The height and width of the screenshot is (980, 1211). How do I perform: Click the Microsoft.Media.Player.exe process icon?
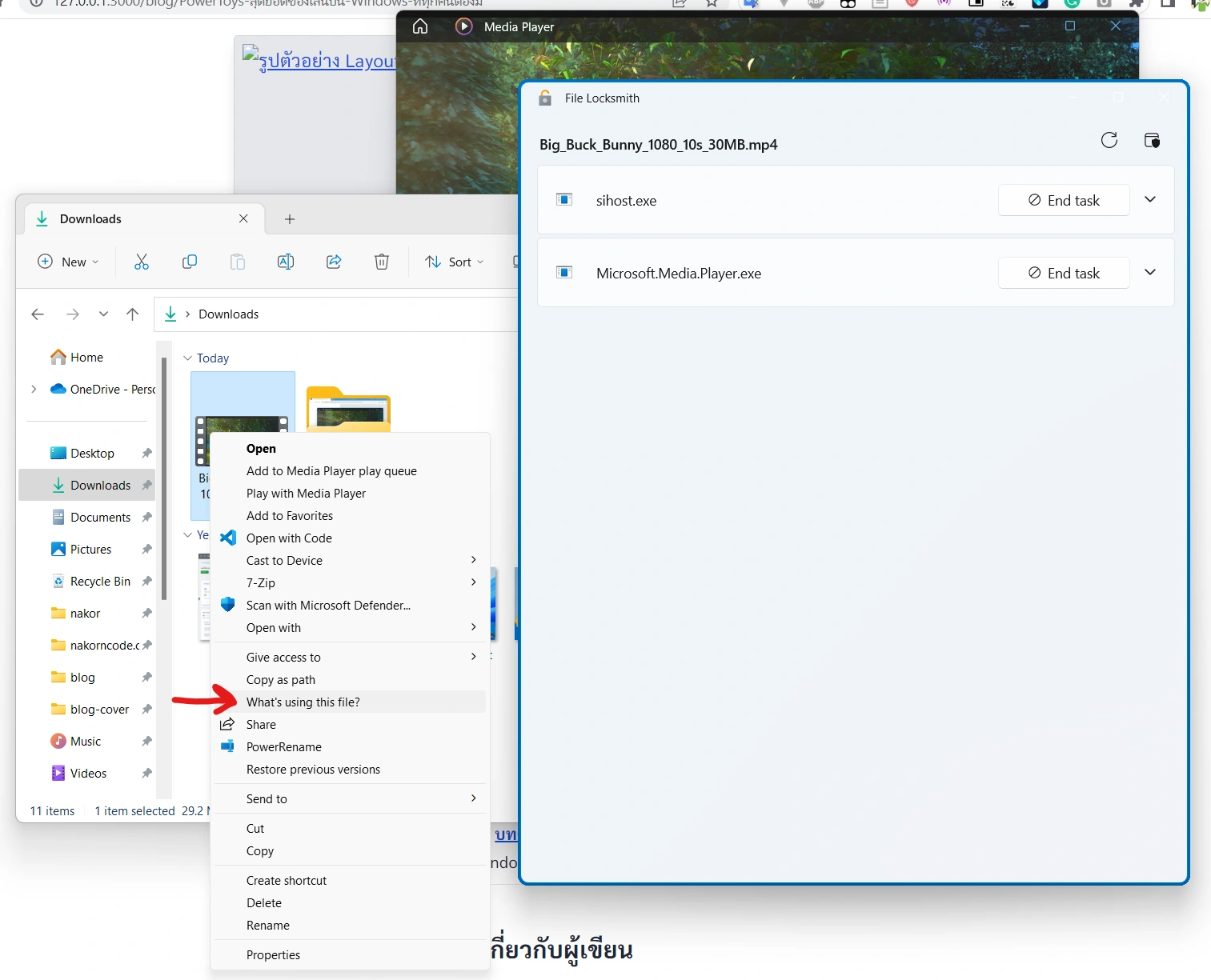click(x=564, y=272)
